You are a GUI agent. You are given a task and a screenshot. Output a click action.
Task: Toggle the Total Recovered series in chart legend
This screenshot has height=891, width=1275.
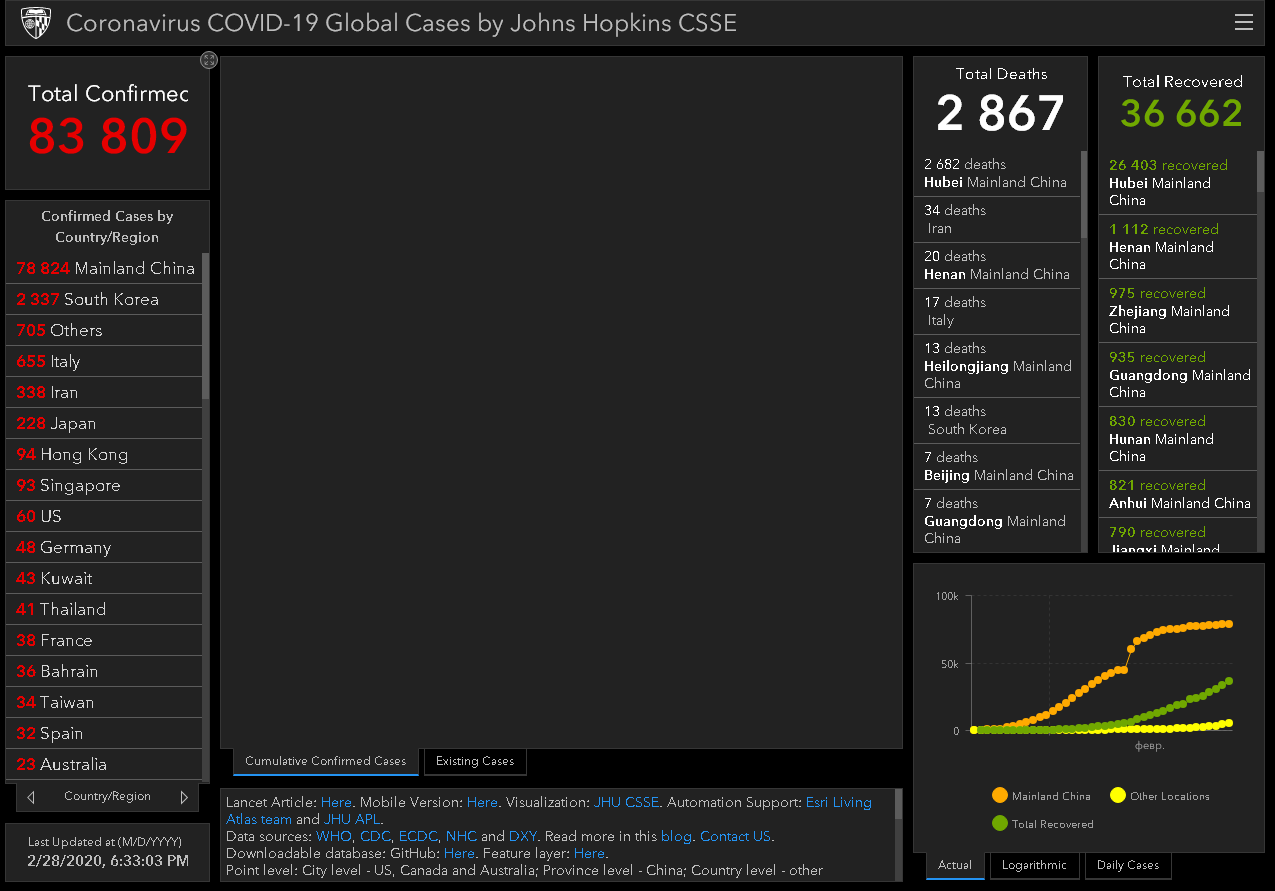1043,824
